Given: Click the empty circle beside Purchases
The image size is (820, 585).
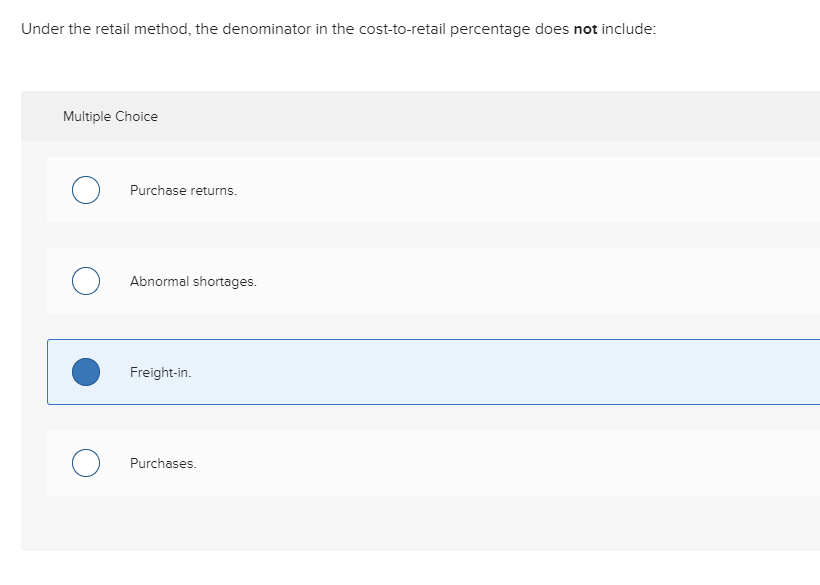Looking at the screenshot, I should click(x=85, y=463).
